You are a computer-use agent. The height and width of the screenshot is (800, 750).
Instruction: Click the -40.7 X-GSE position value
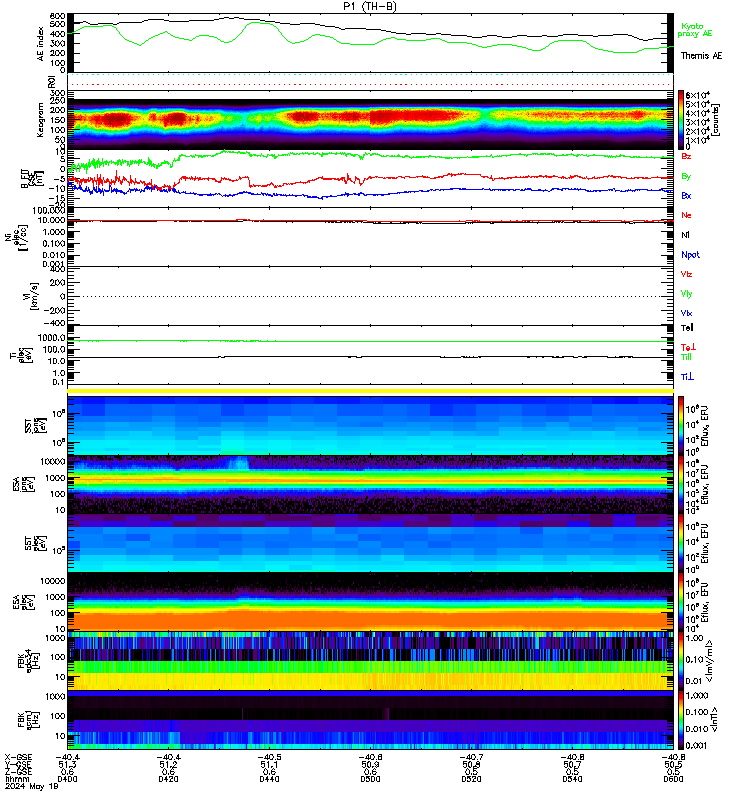point(471,758)
